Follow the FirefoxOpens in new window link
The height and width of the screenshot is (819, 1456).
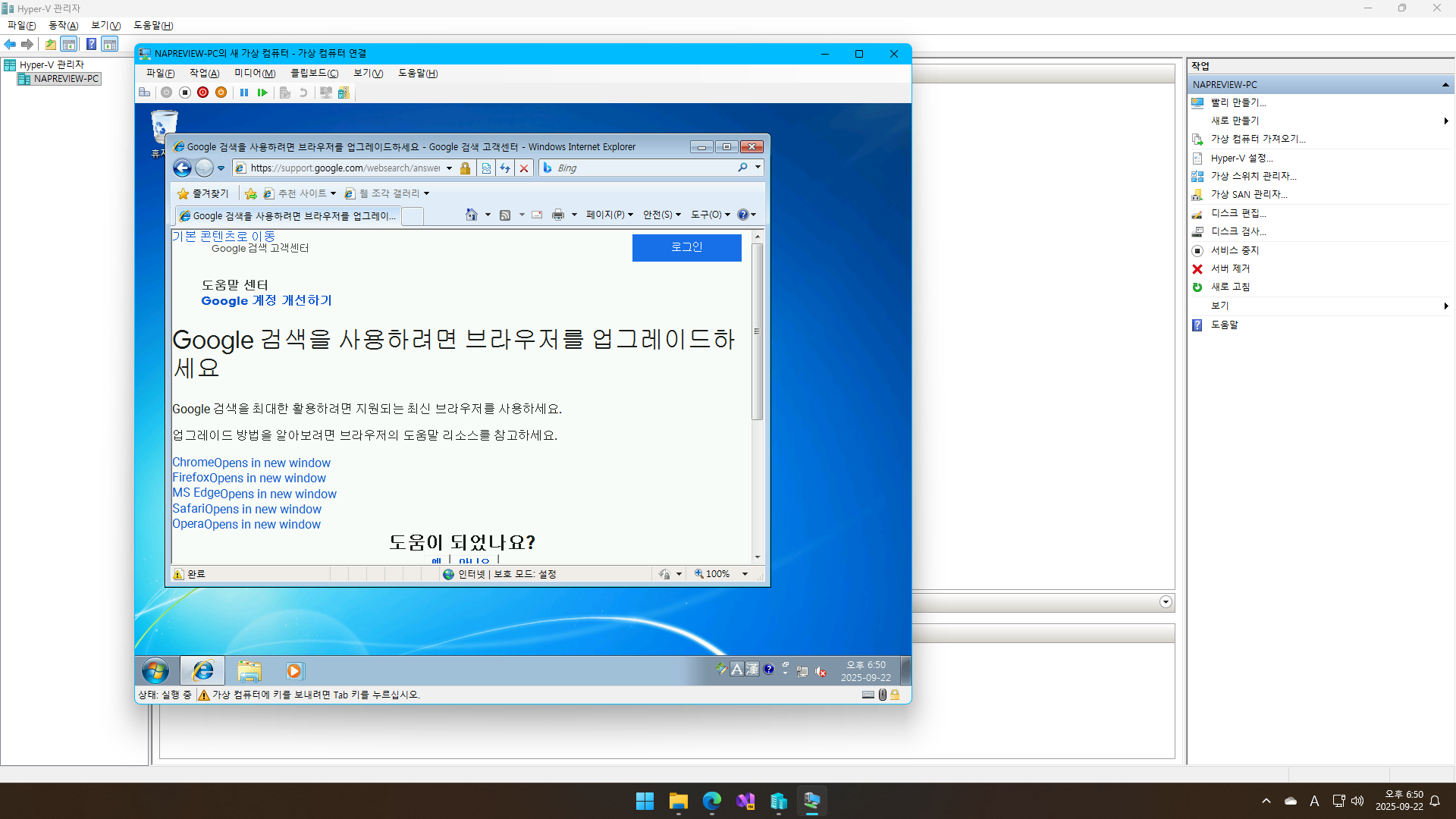[249, 478]
